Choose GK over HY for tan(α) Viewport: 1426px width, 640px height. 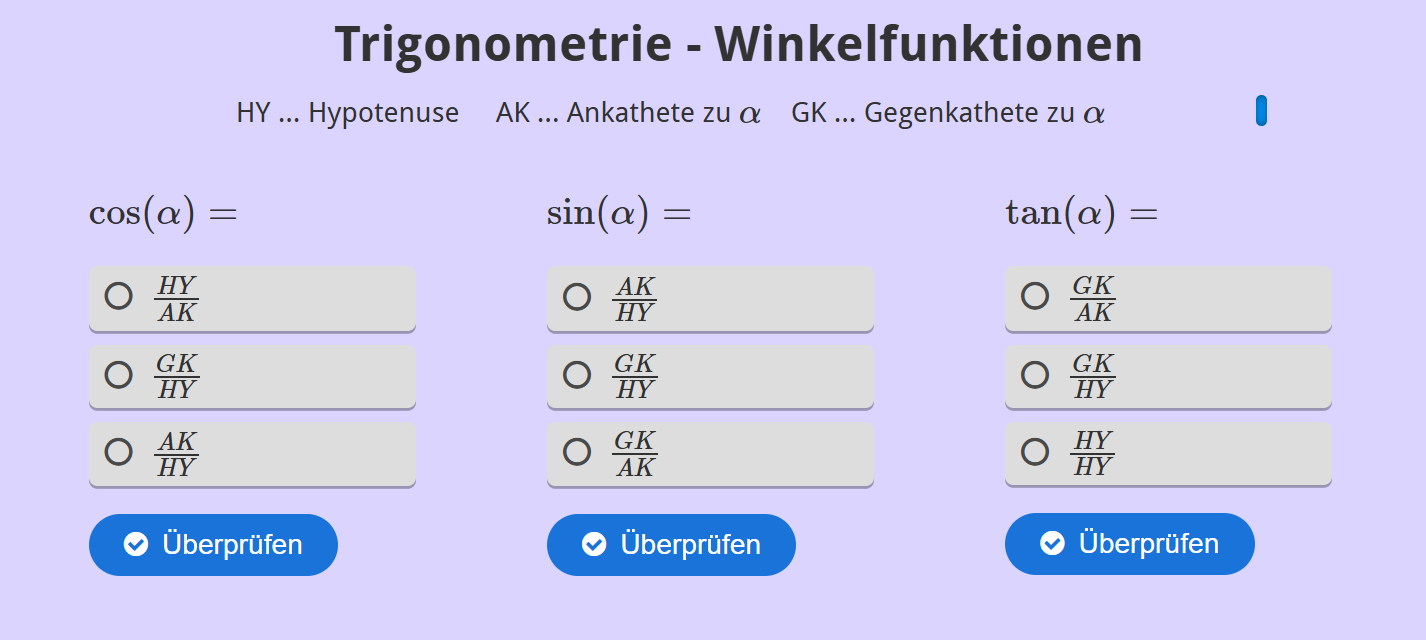[x=1035, y=375]
